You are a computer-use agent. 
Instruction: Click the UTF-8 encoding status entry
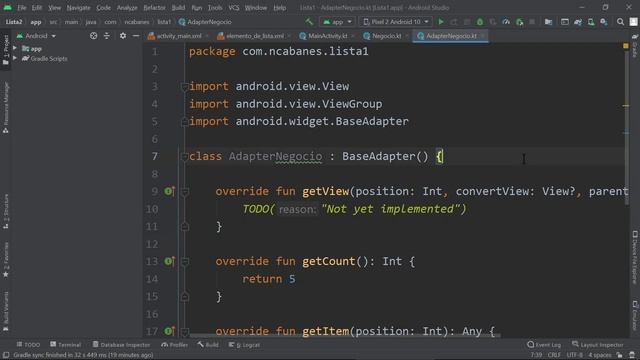point(575,355)
